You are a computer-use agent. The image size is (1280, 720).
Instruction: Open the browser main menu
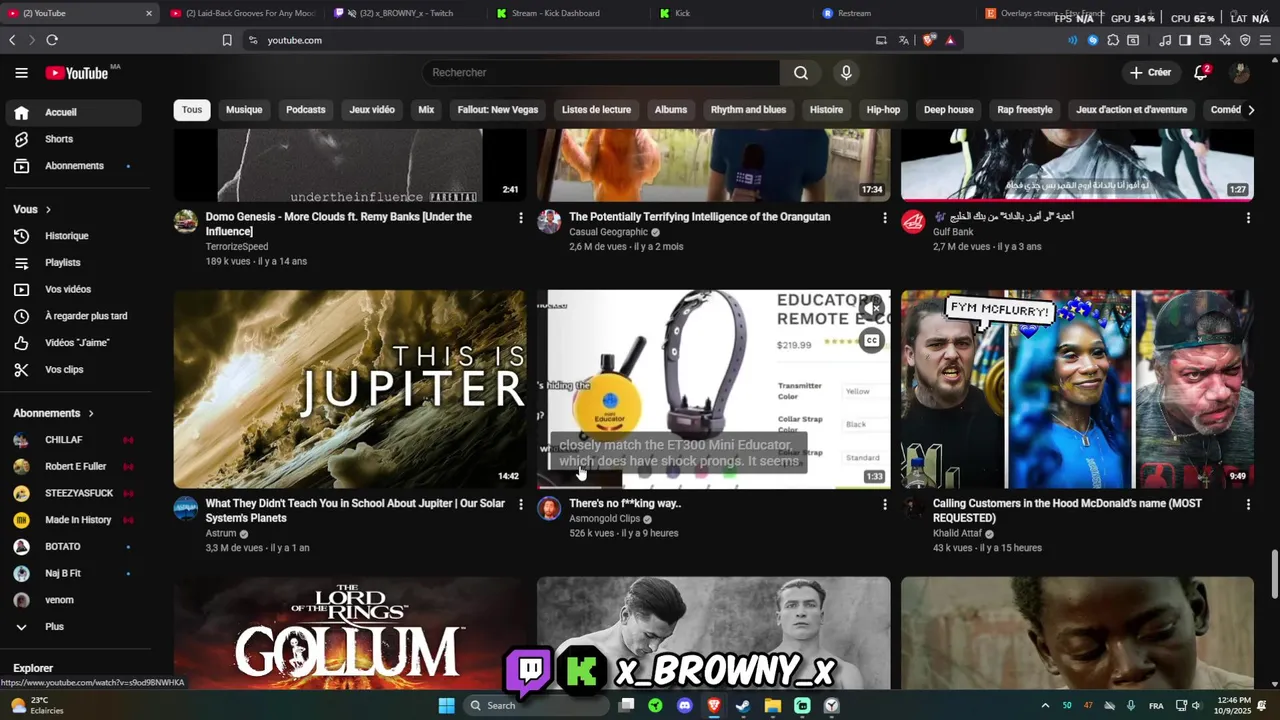pyautogui.click(x=1265, y=40)
